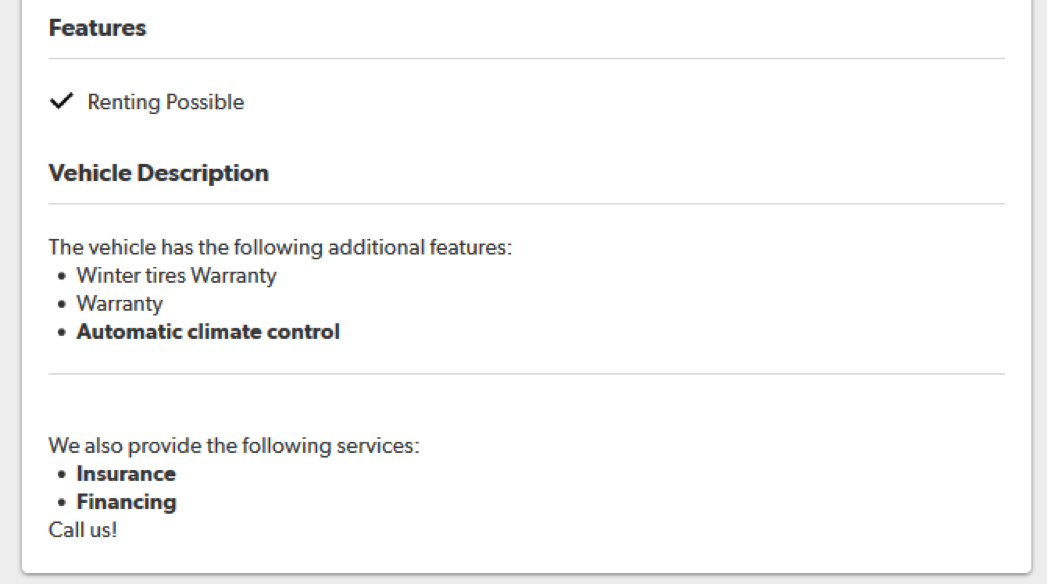Click the Winter tires Warranty list item
The width and height of the screenshot is (1047, 584).
click(176, 275)
